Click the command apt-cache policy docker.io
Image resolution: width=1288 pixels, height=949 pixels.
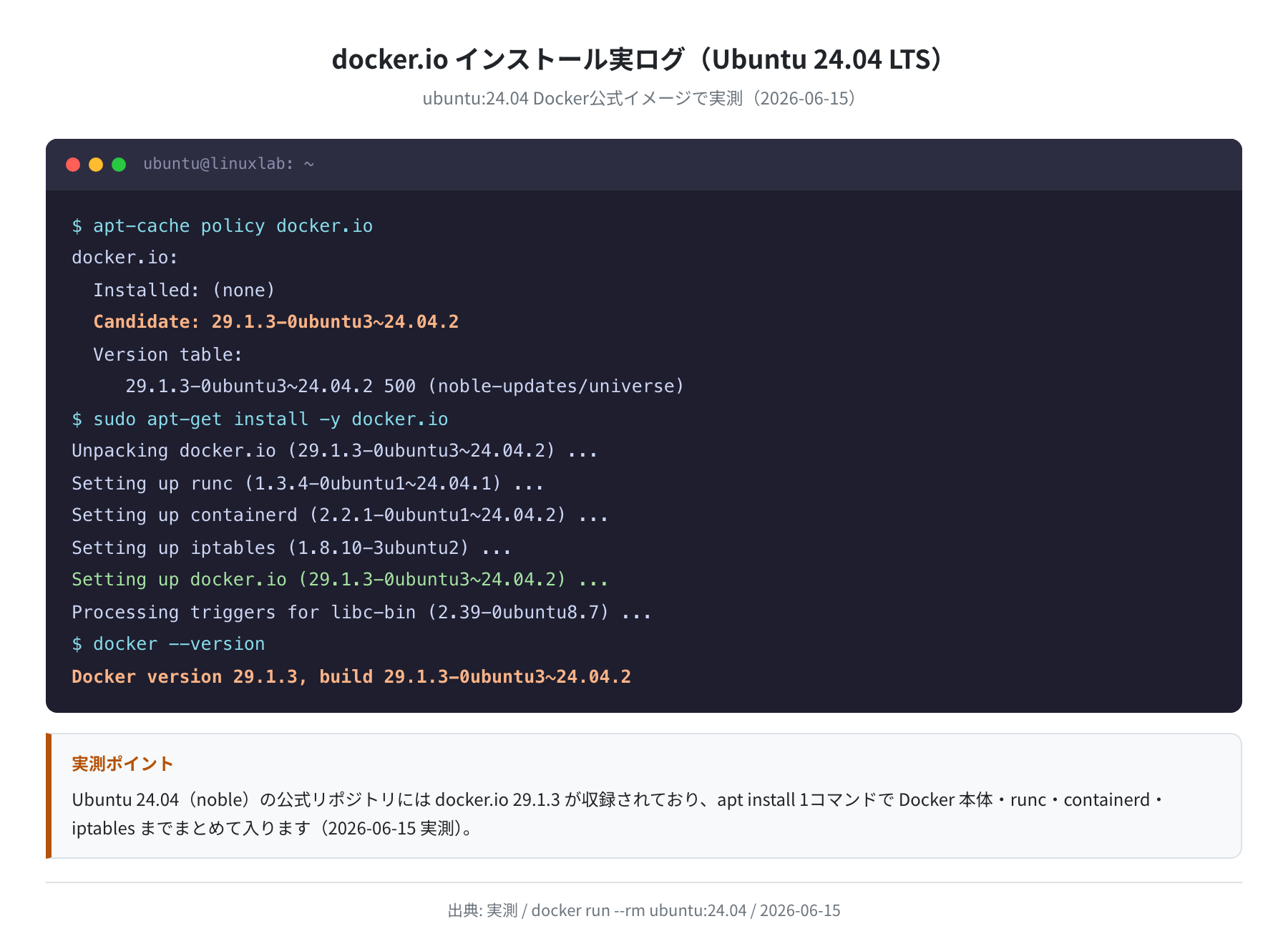point(223,226)
